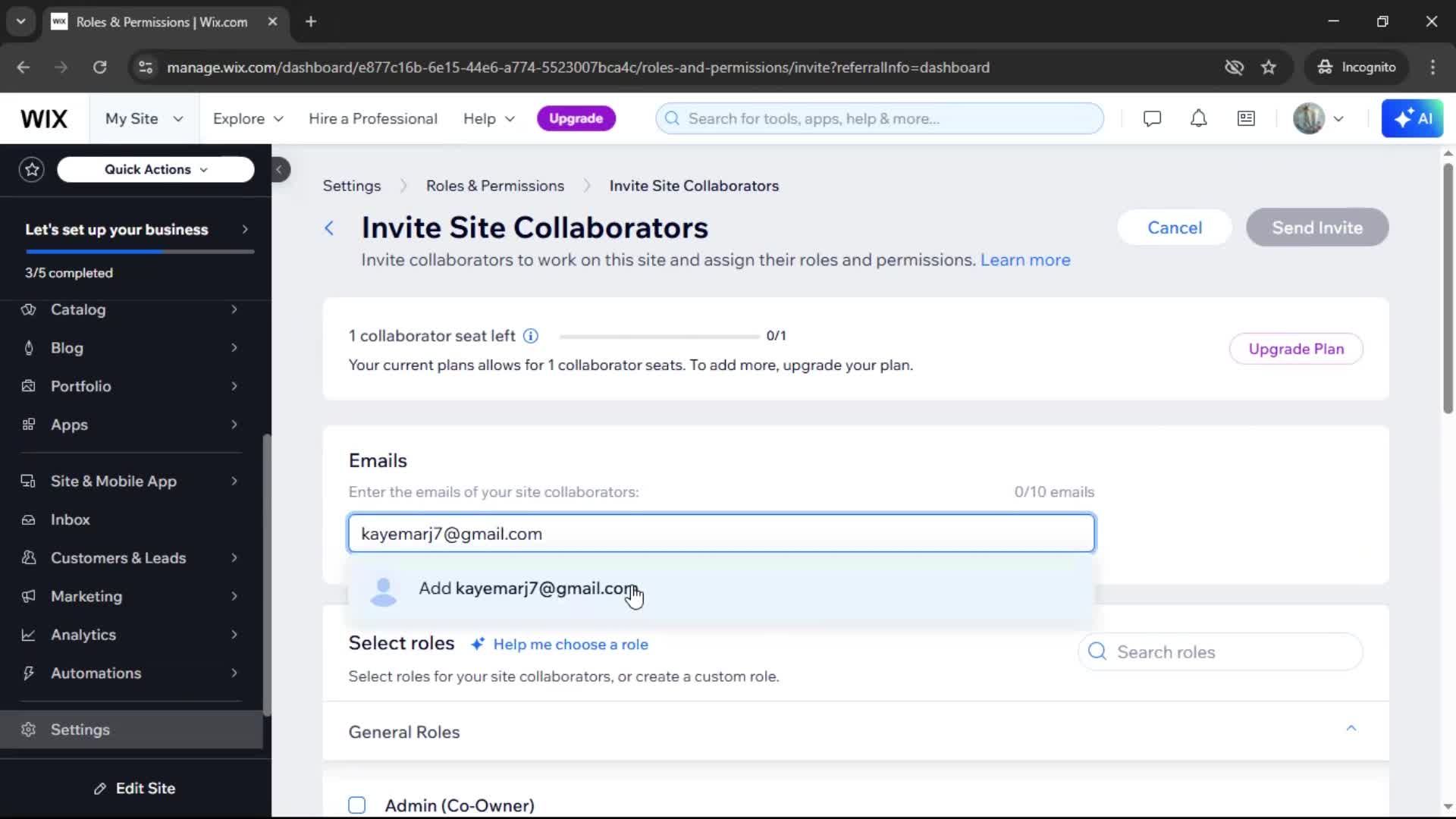Select Add kayemarj7@gmail.com suggestion
This screenshot has height=819, width=1456.
coord(721,589)
